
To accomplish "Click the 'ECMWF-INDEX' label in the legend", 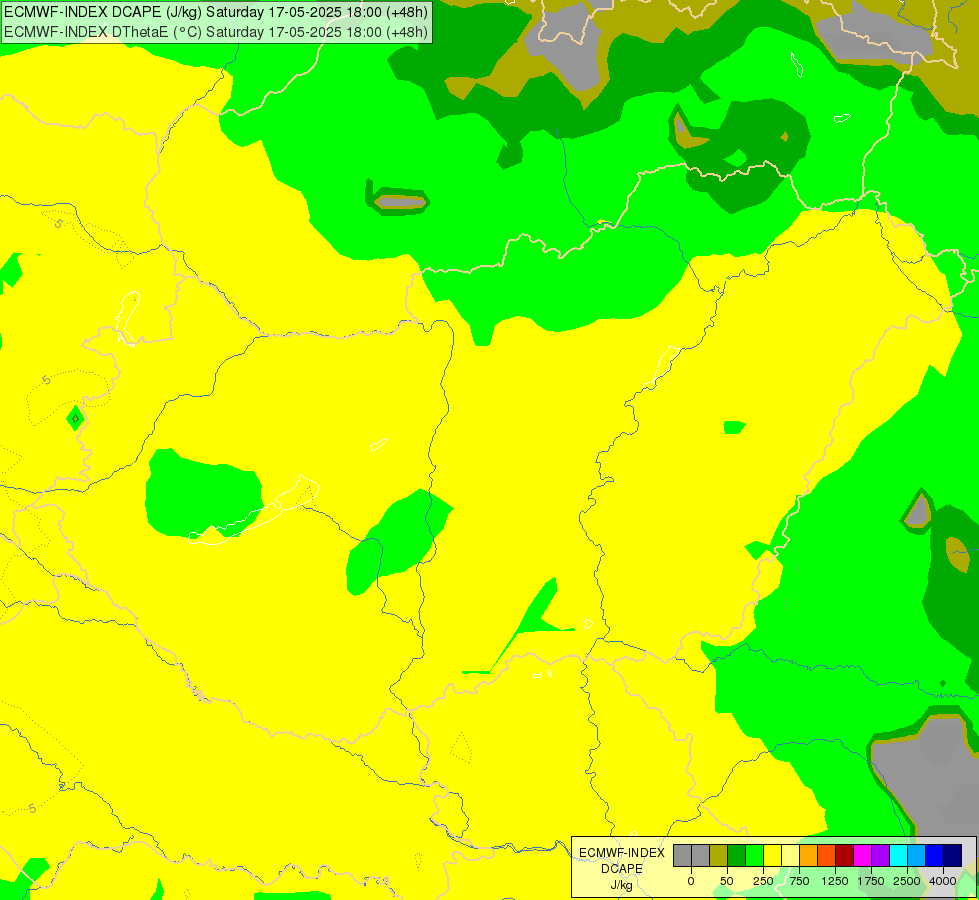I will click(x=622, y=853).
